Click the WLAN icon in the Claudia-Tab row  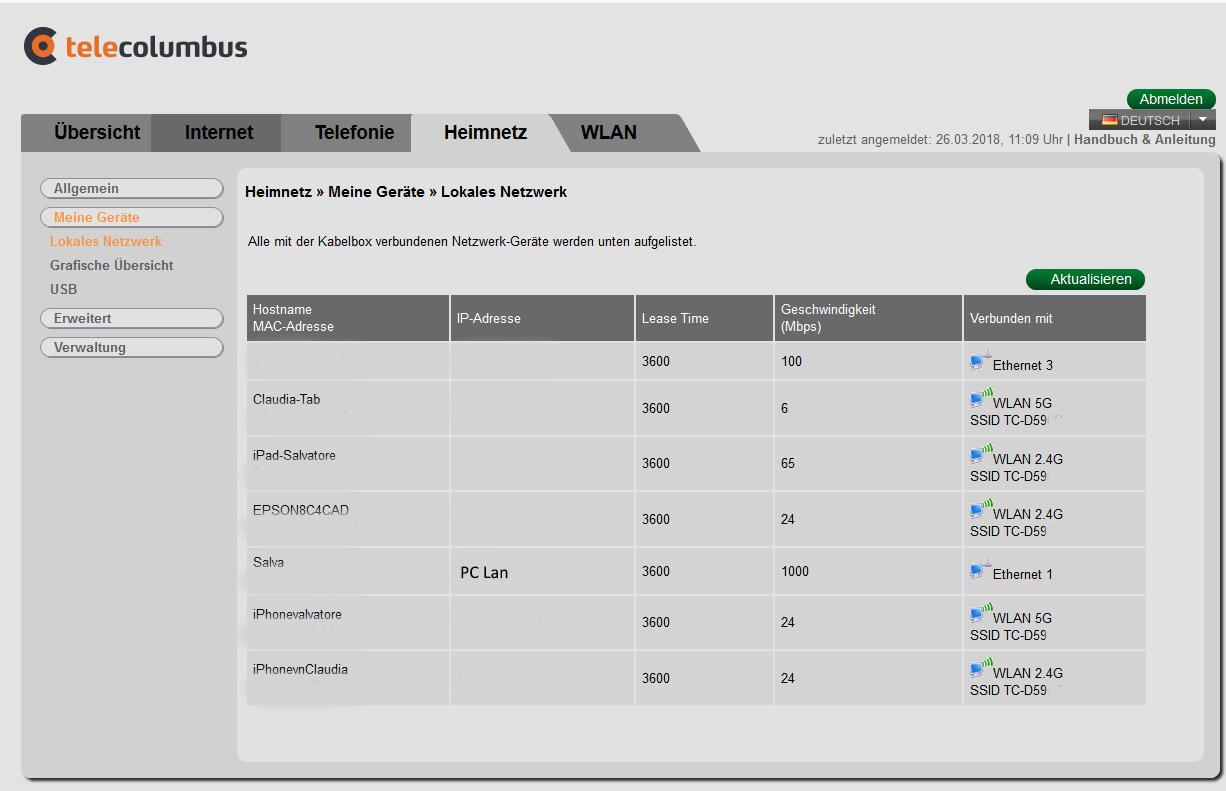coord(981,398)
